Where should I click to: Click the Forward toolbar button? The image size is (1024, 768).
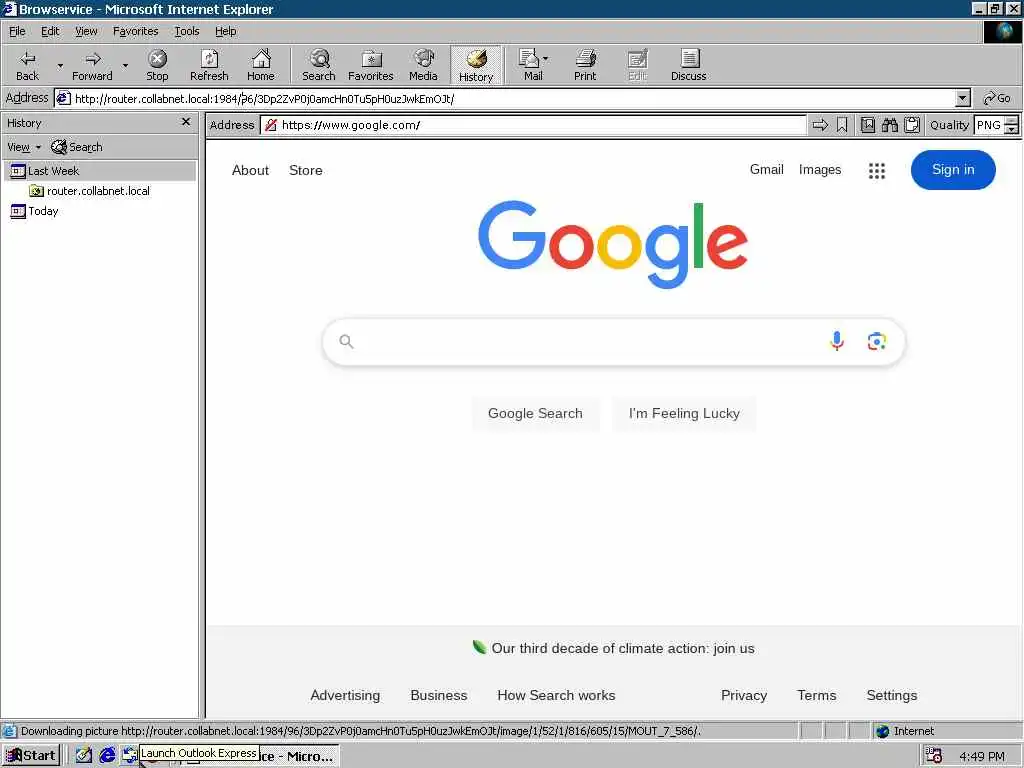pos(92,65)
